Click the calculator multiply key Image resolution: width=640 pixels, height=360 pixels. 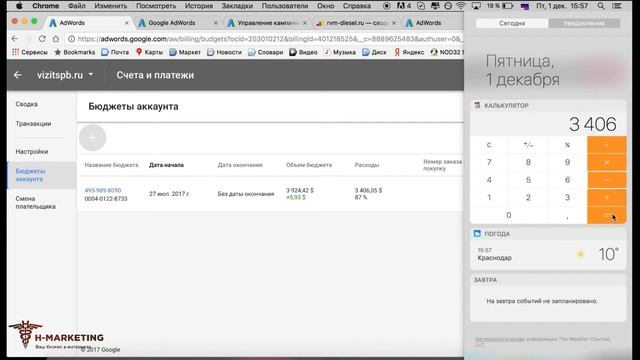click(x=607, y=162)
